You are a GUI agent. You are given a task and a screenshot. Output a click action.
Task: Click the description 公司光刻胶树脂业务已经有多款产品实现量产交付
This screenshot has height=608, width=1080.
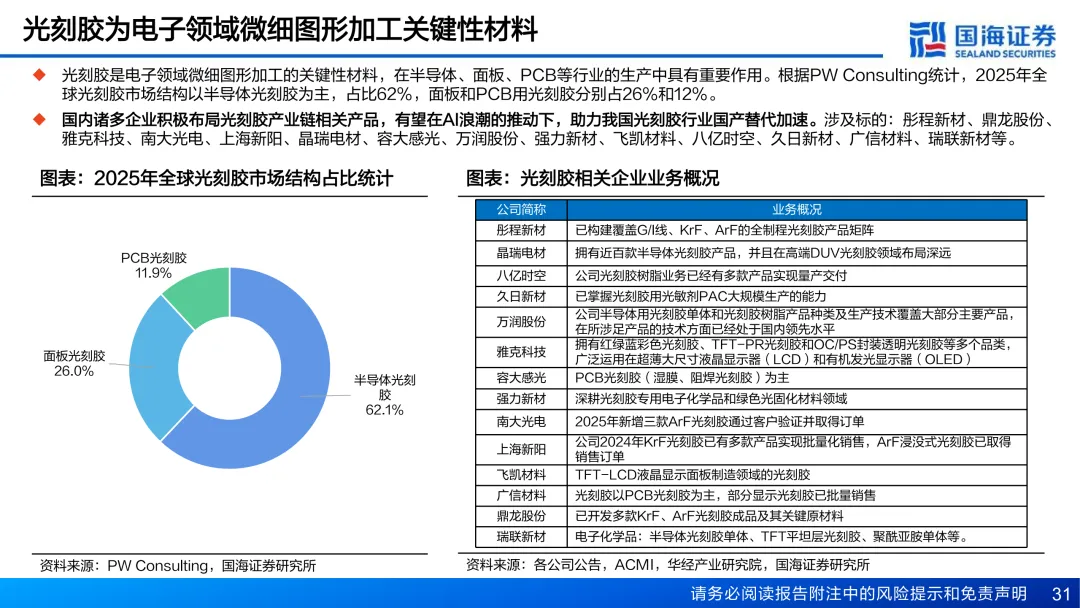click(x=711, y=275)
